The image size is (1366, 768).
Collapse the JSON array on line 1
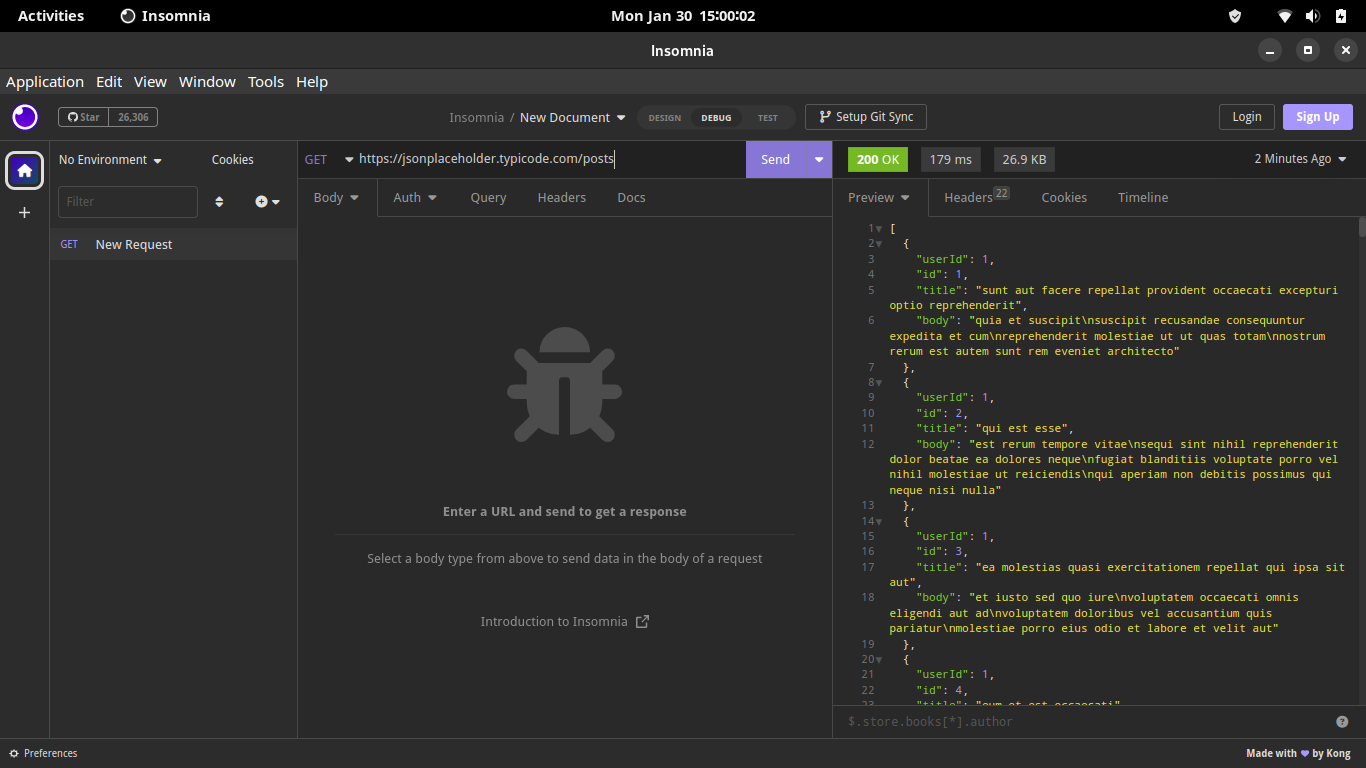pos(877,228)
